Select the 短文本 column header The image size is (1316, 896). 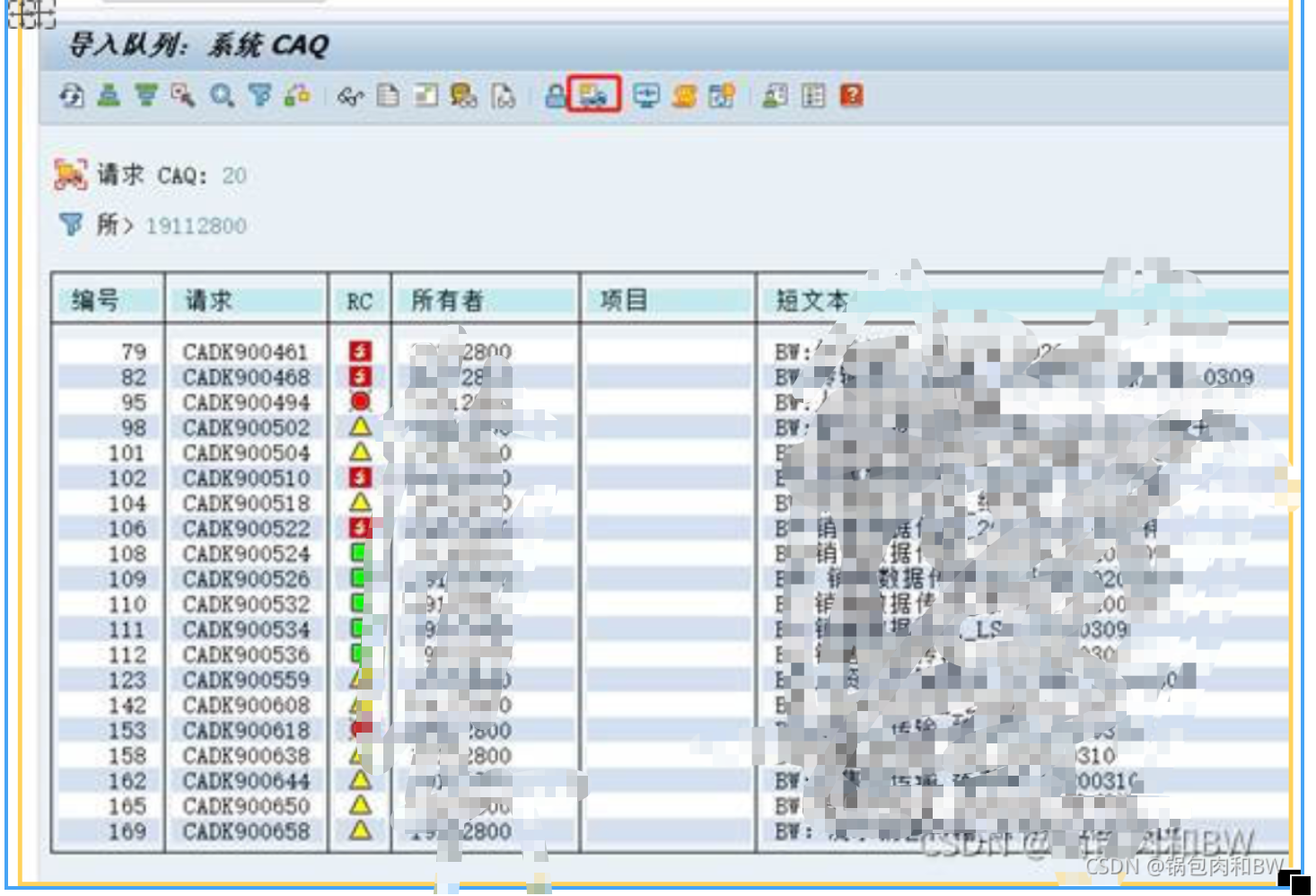pyautogui.click(x=812, y=302)
